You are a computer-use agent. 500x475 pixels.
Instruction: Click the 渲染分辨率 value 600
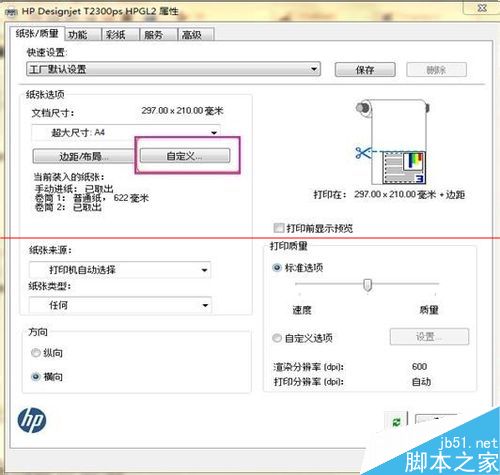click(x=419, y=367)
